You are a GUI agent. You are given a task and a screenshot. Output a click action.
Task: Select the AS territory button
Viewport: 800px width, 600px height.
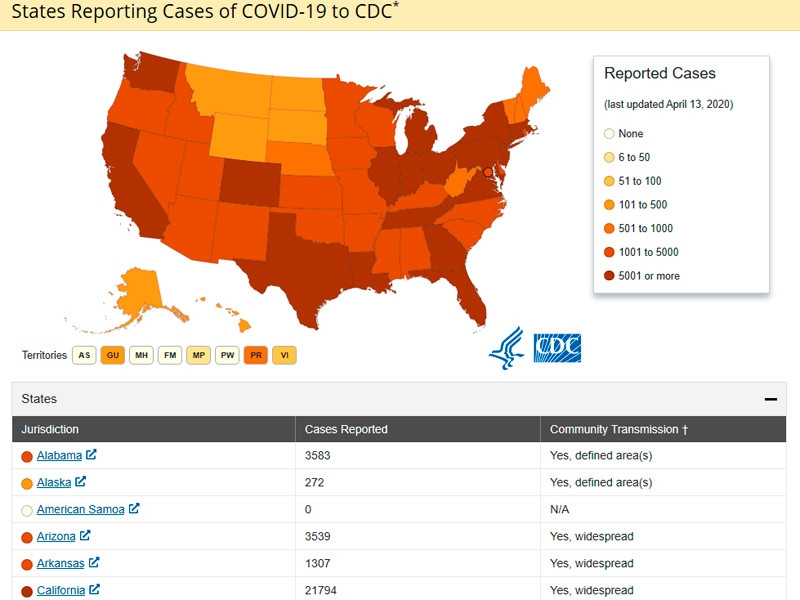pos(84,355)
